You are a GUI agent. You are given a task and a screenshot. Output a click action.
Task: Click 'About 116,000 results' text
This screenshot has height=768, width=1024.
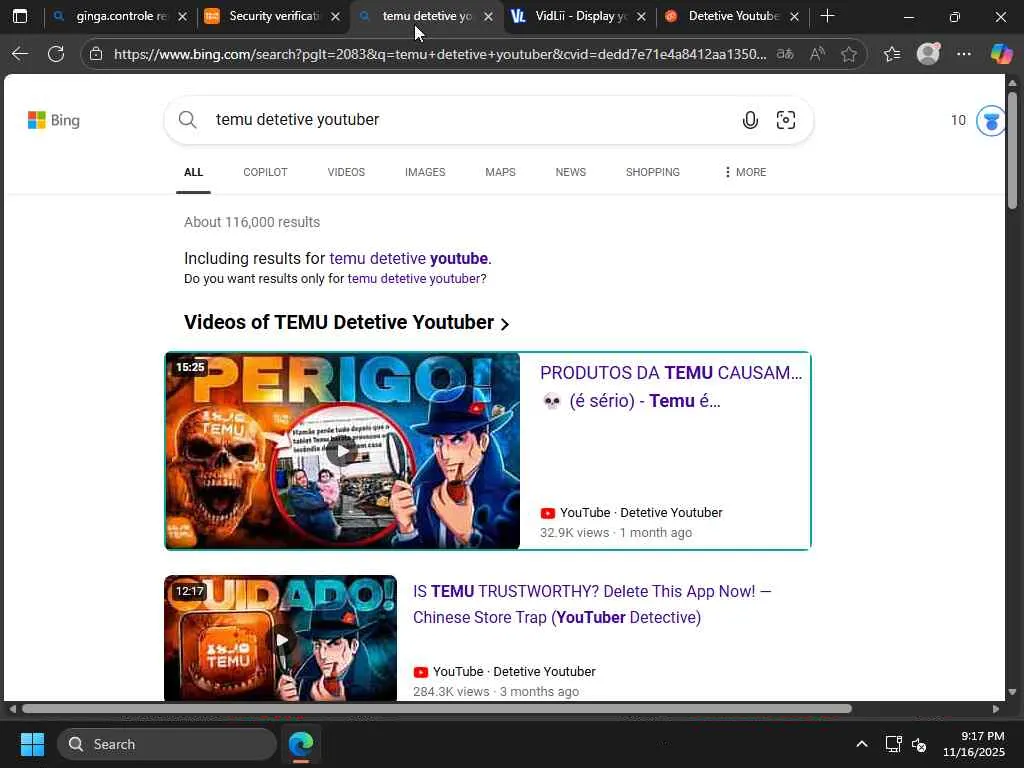[x=252, y=222]
